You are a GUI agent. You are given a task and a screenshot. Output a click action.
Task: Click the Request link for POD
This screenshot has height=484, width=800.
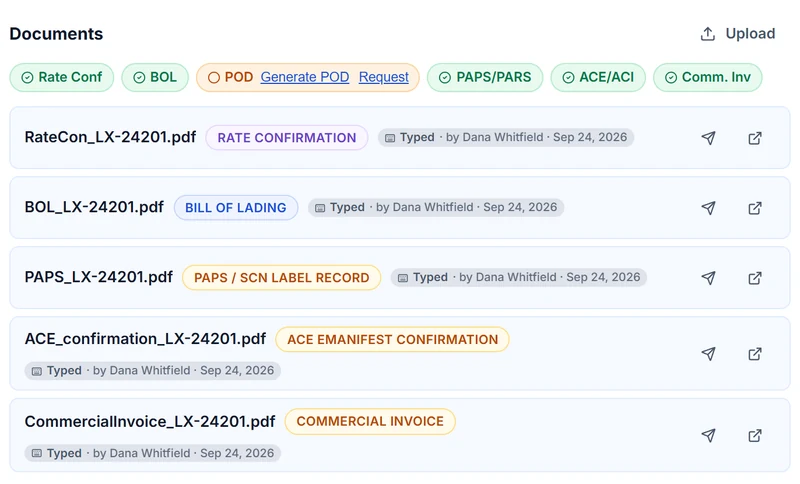pyautogui.click(x=384, y=77)
